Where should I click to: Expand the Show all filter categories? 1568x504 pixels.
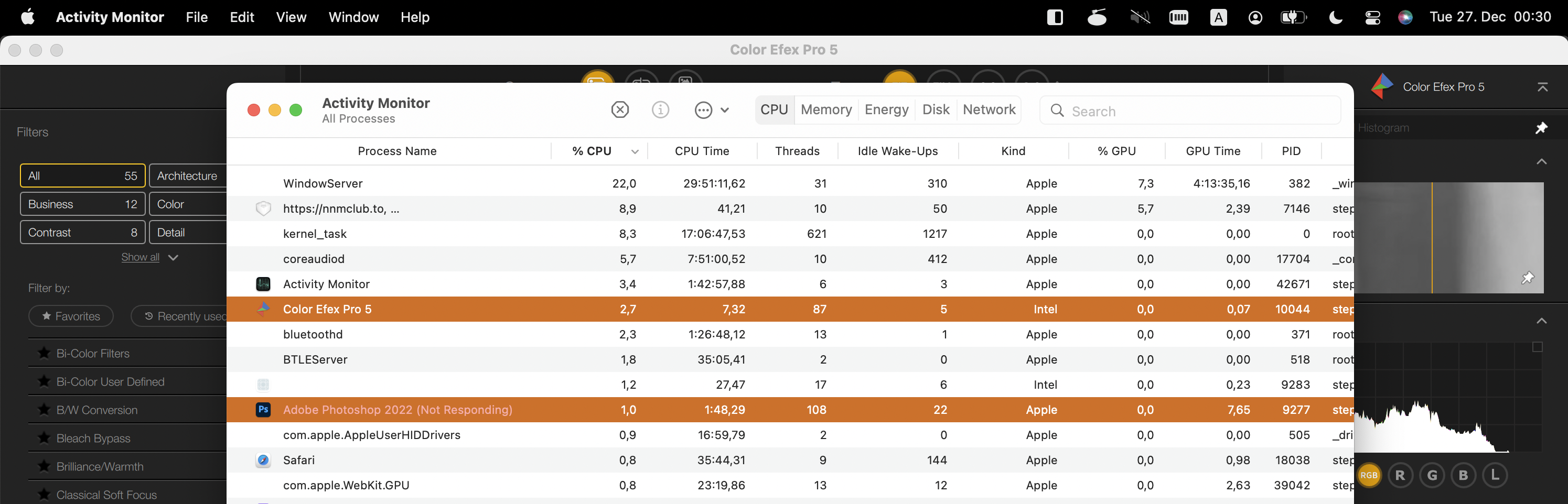[149, 257]
